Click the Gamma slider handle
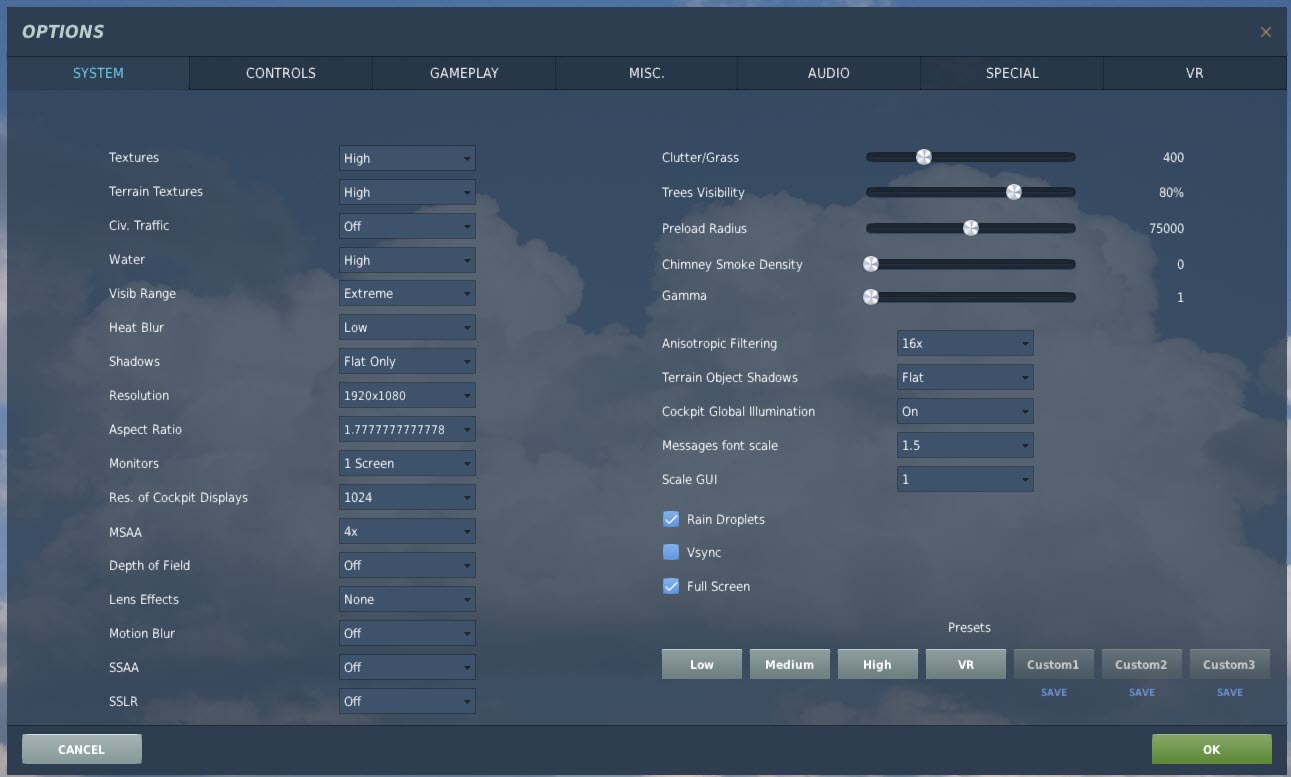 pos(871,297)
